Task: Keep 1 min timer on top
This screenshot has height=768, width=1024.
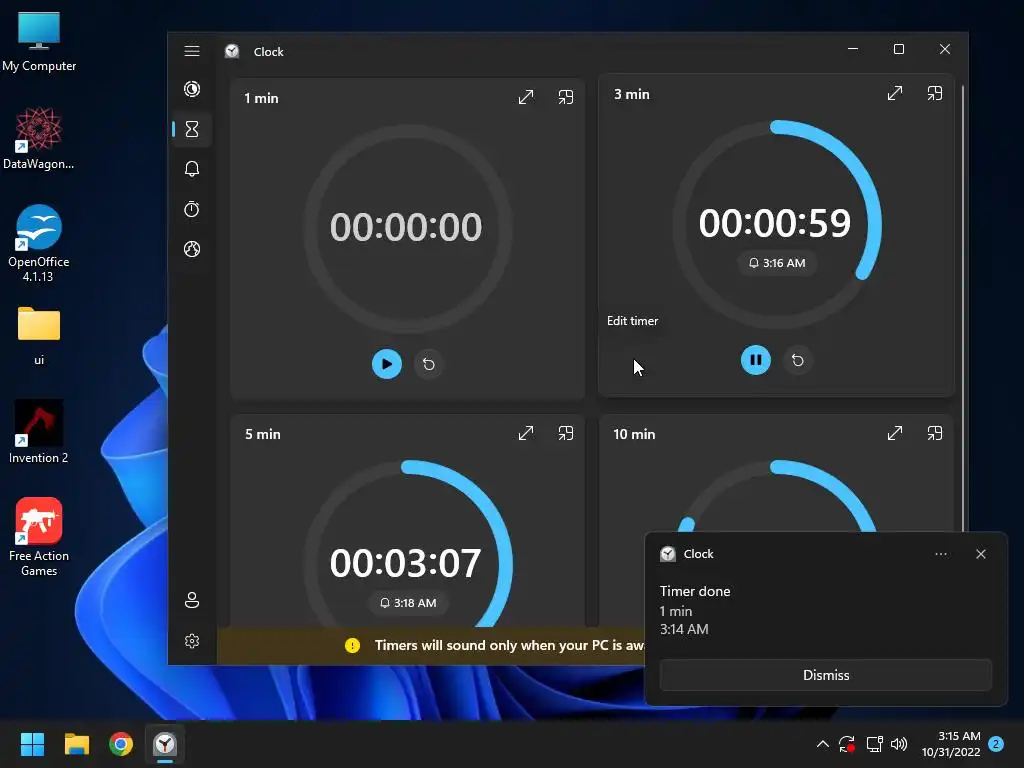Action: click(x=566, y=97)
